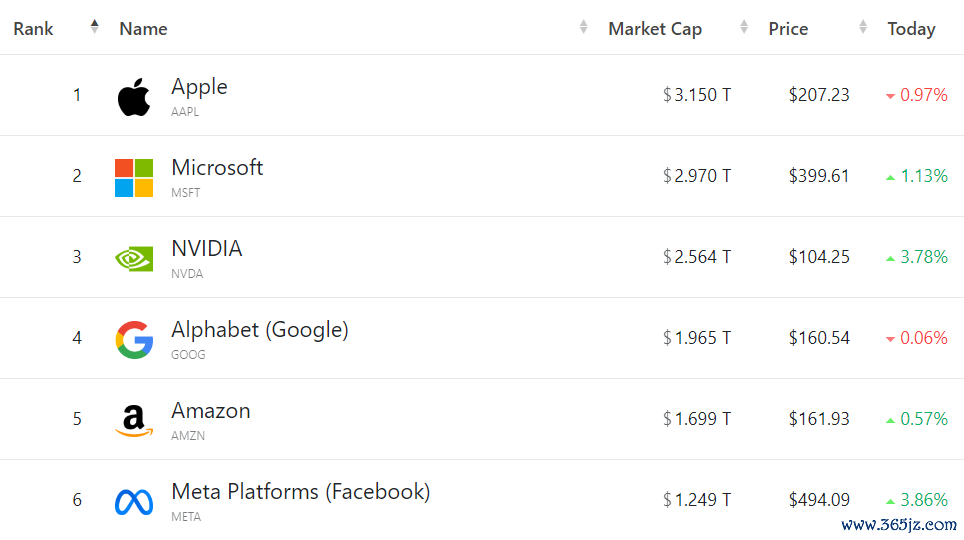Viewport: 964px width, 540px height.
Task: Click the Today column header
Action: pos(911,29)
